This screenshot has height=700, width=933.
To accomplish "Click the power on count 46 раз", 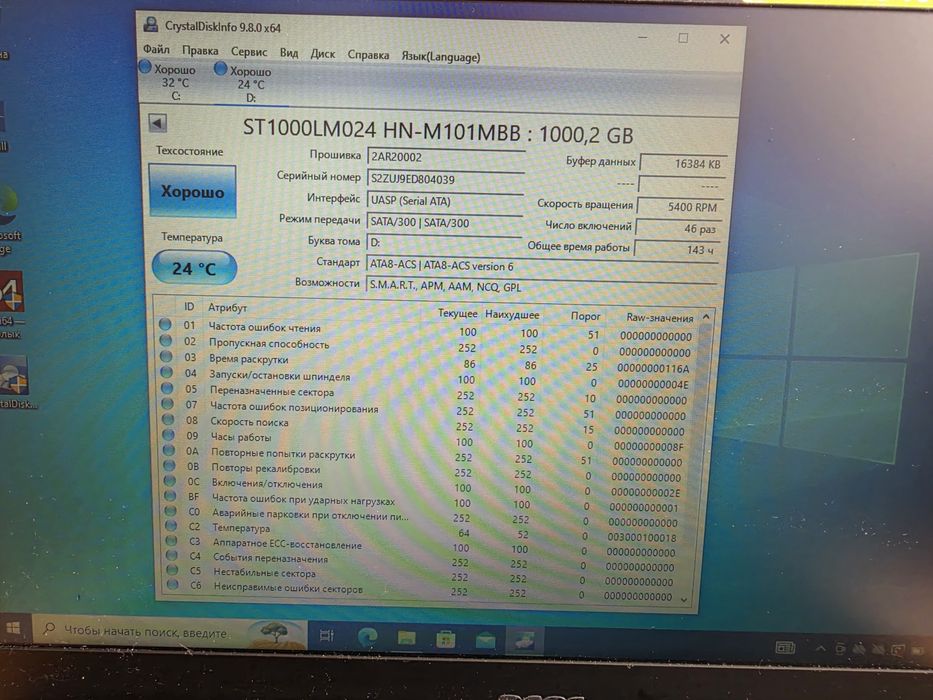I will tap(678, 229).
